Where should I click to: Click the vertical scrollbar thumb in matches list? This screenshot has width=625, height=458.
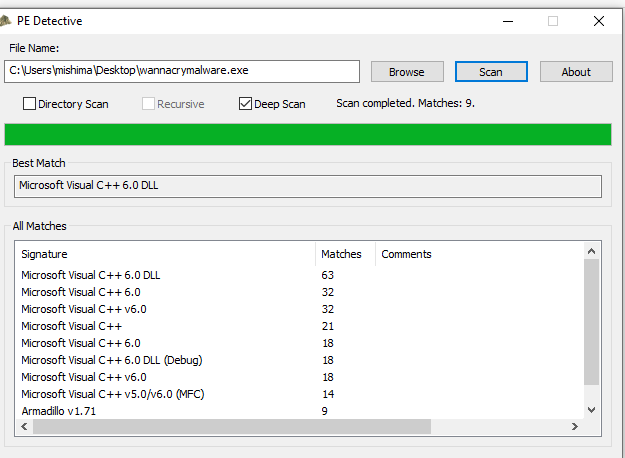[592, 322]
